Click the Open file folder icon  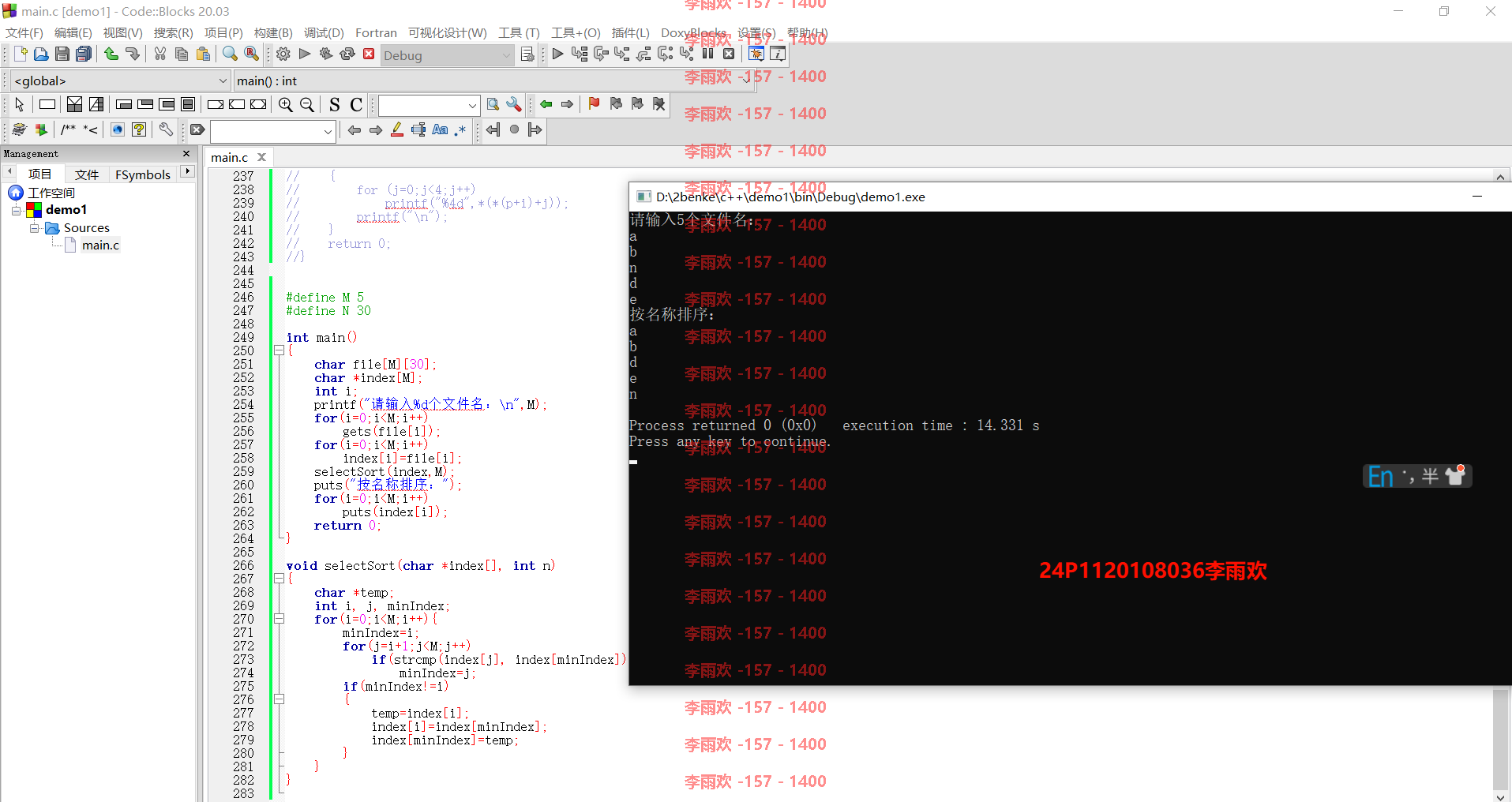(x=41, y=54)
